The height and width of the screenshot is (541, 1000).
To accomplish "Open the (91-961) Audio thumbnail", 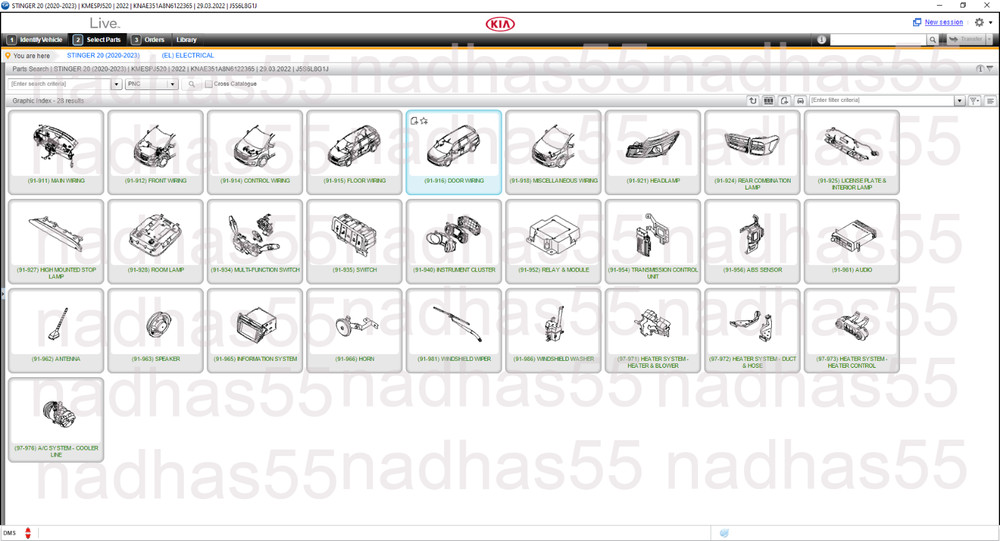I will (852, 242).
